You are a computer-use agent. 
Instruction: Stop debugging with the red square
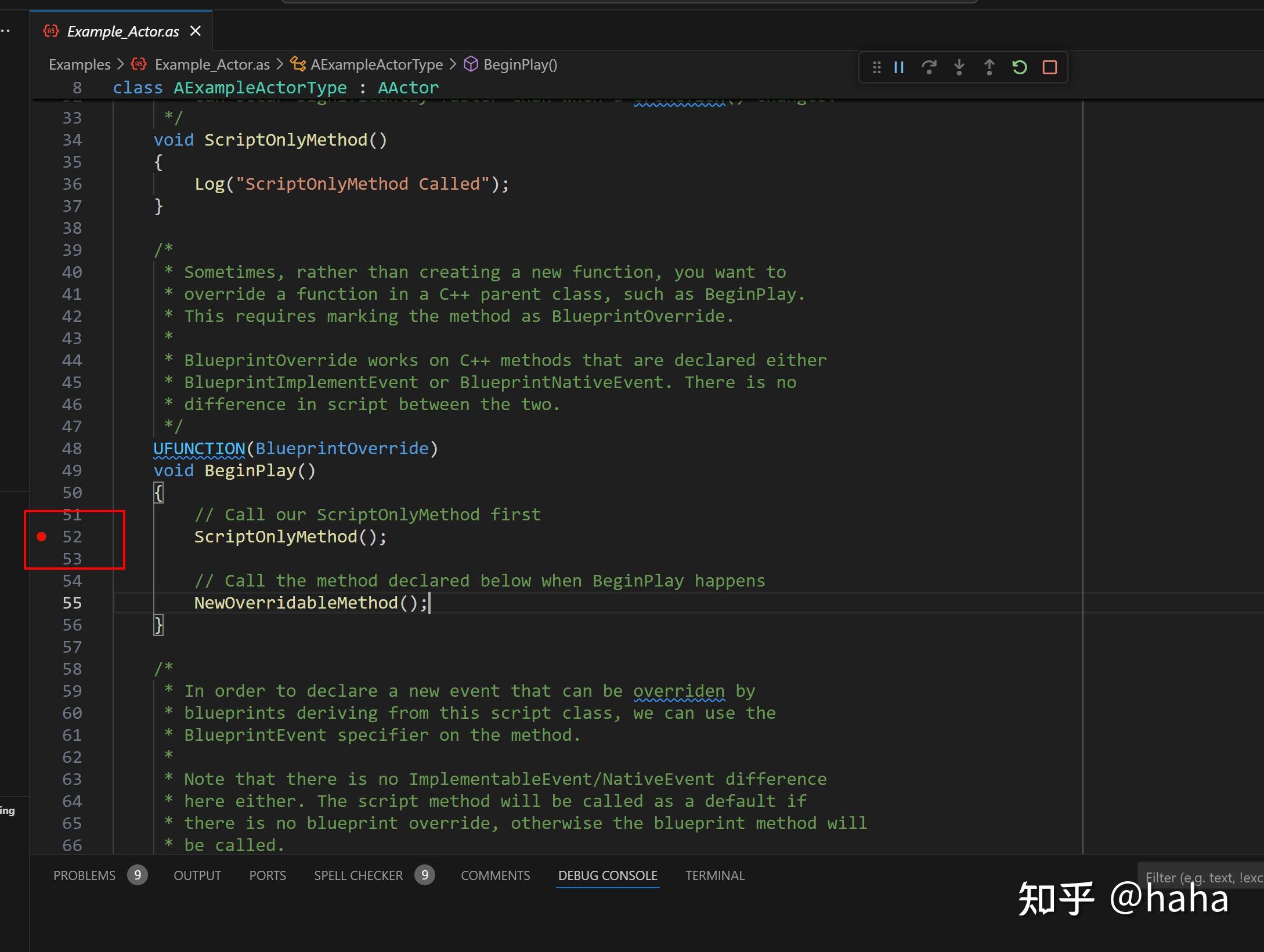[x=1049, y=67]
